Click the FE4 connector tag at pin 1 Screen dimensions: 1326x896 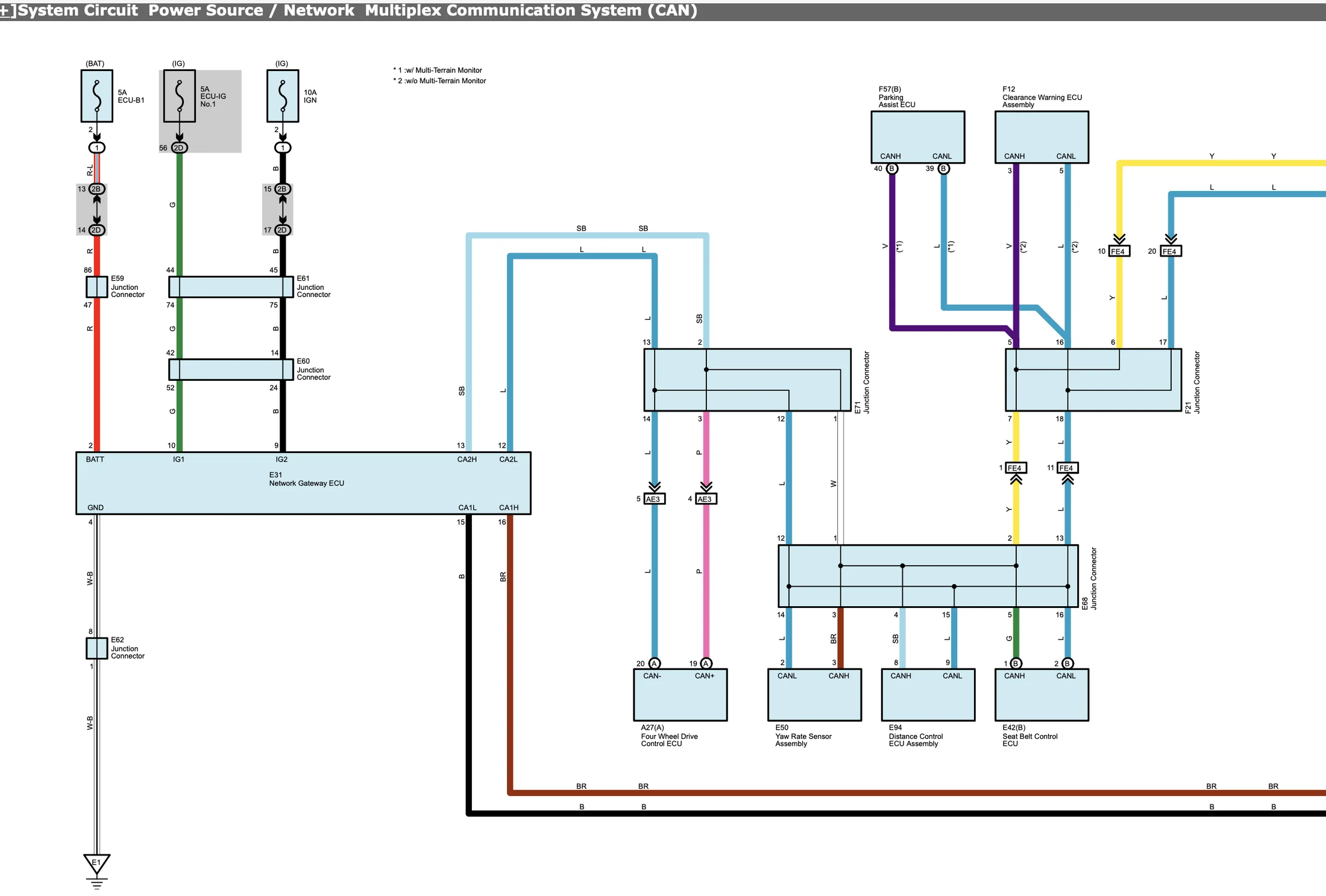(x=1016, y=468)
